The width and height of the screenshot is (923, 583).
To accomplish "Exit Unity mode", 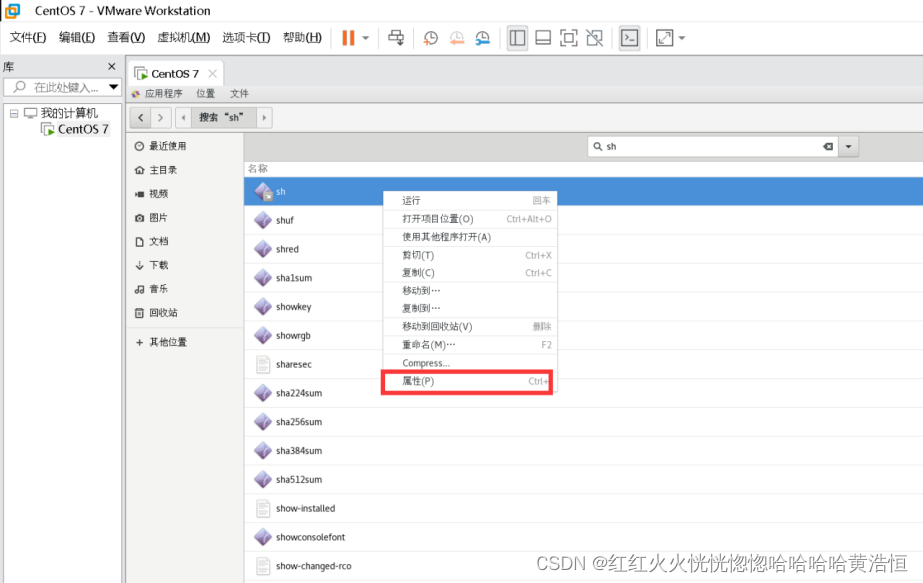I will [x=594, y=37].
